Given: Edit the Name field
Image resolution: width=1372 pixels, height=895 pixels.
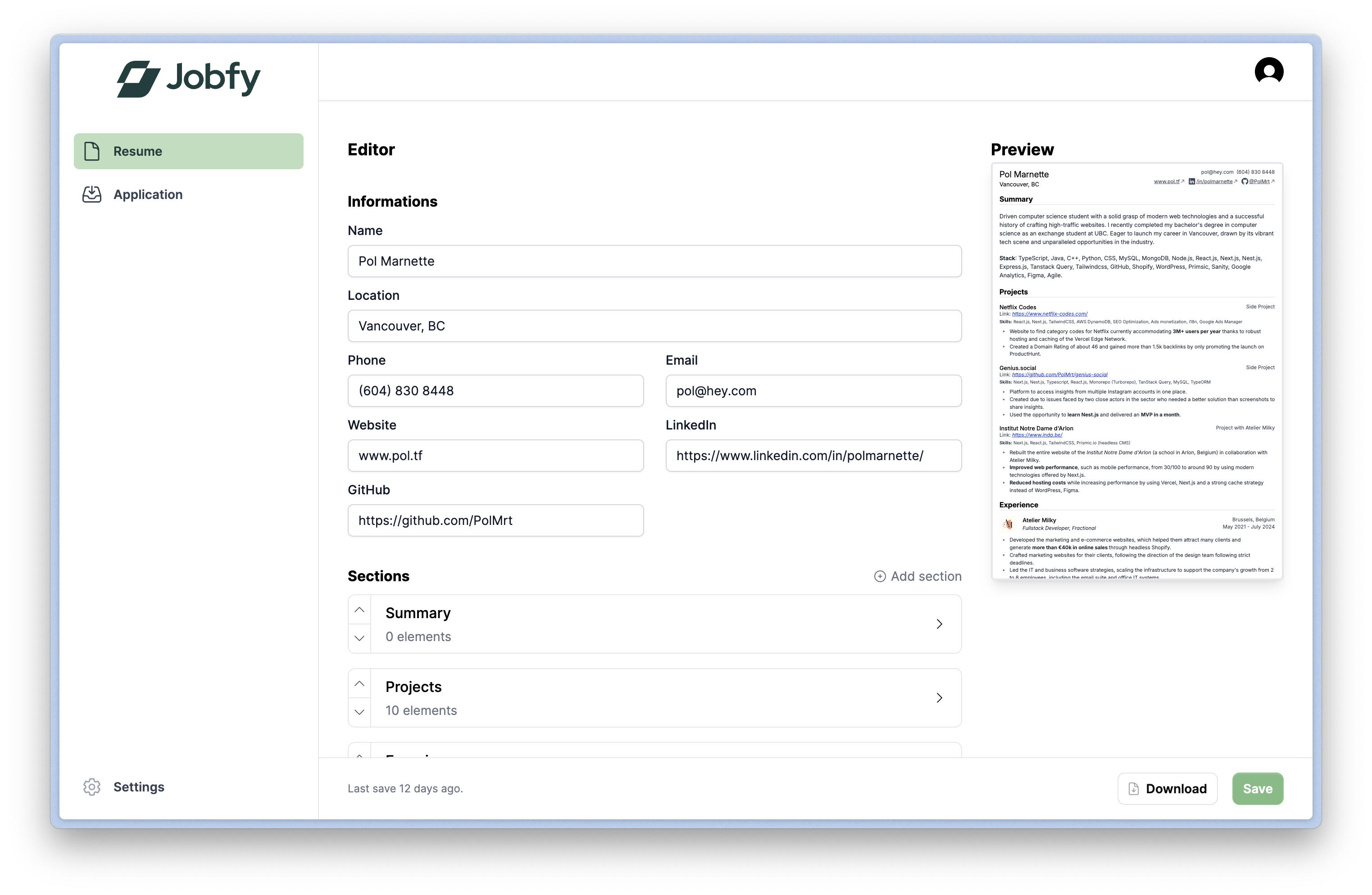Looking at the screenshot, I should [x=654, y=261].
